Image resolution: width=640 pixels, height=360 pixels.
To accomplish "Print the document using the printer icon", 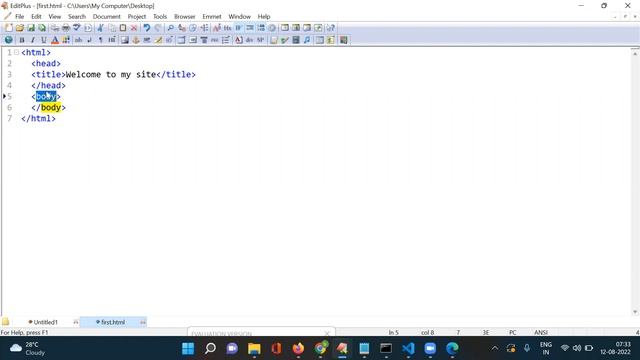I will click(65, 28).
